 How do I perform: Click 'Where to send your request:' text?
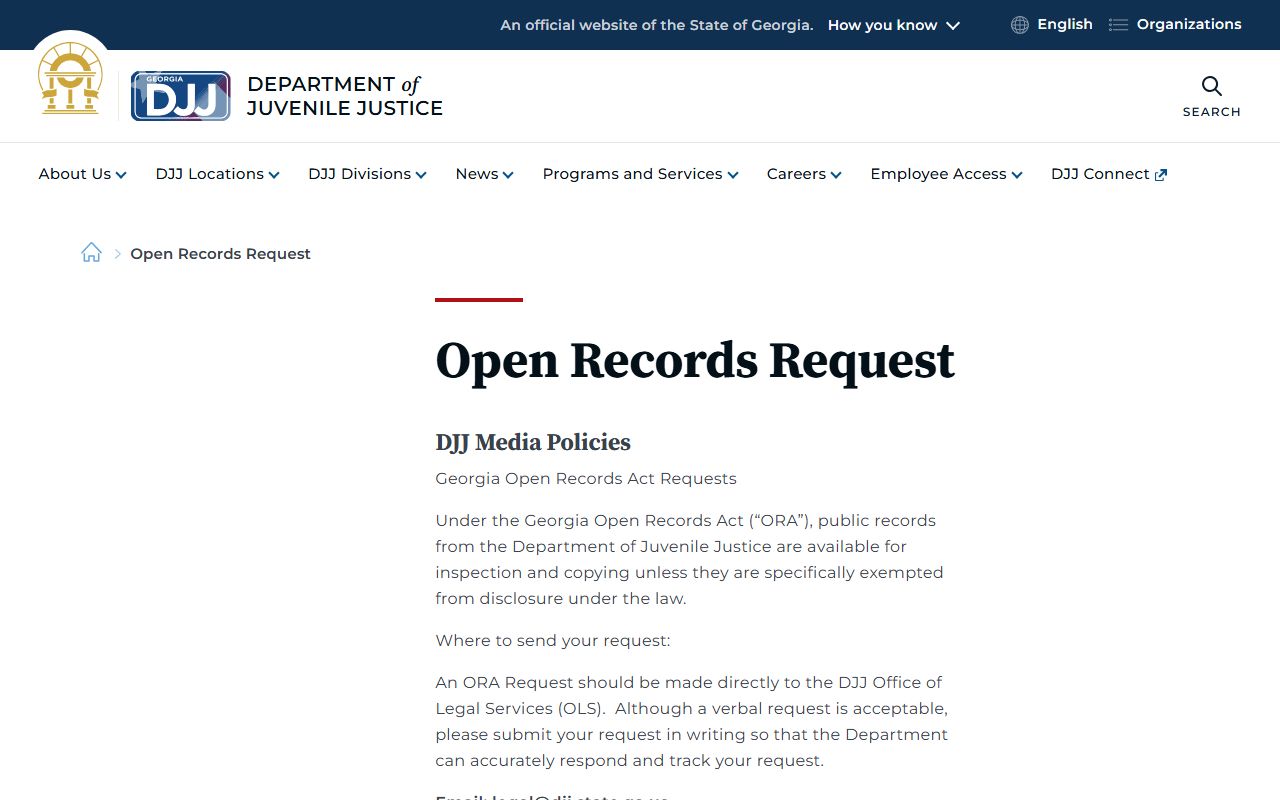coord(553,641)
